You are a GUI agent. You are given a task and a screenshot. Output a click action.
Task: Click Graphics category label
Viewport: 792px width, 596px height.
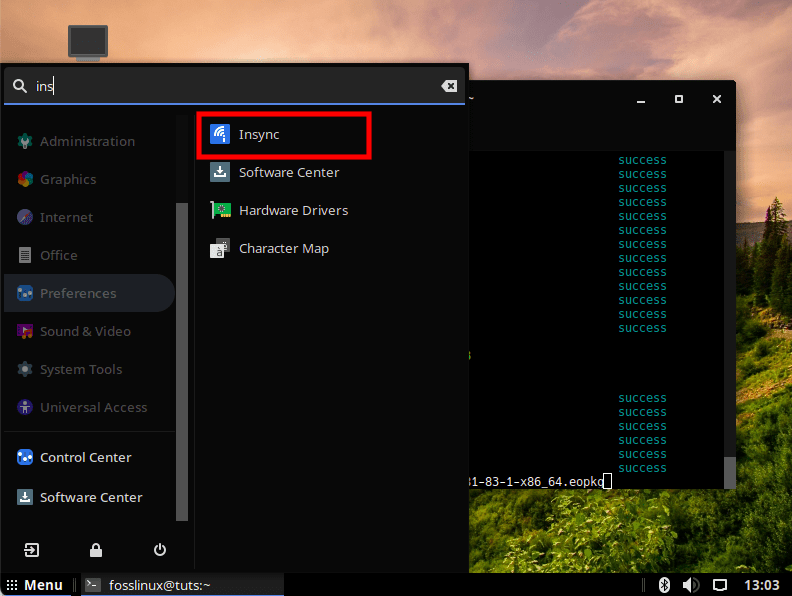[68, 179]
